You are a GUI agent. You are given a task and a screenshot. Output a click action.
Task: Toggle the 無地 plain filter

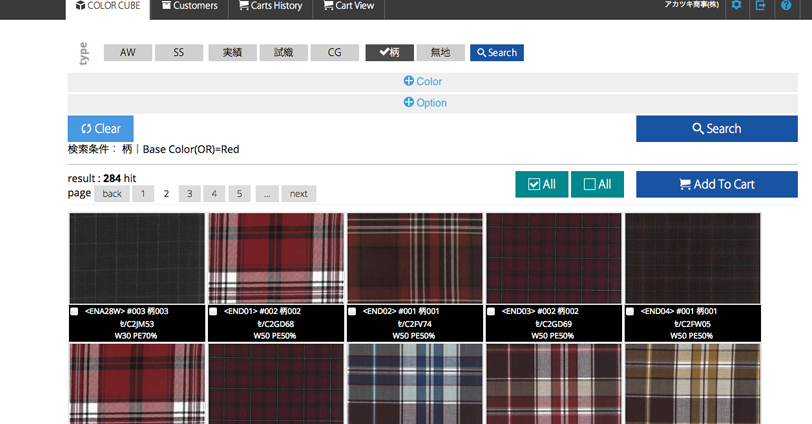coord(441,52)
